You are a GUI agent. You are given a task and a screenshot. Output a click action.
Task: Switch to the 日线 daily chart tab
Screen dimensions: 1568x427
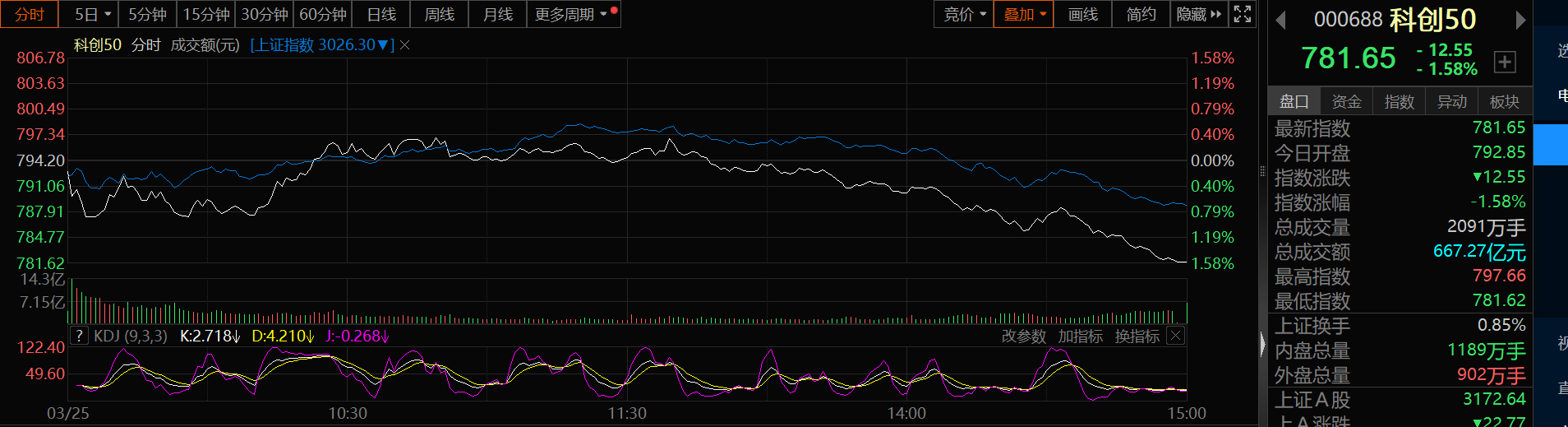point(381,14)
